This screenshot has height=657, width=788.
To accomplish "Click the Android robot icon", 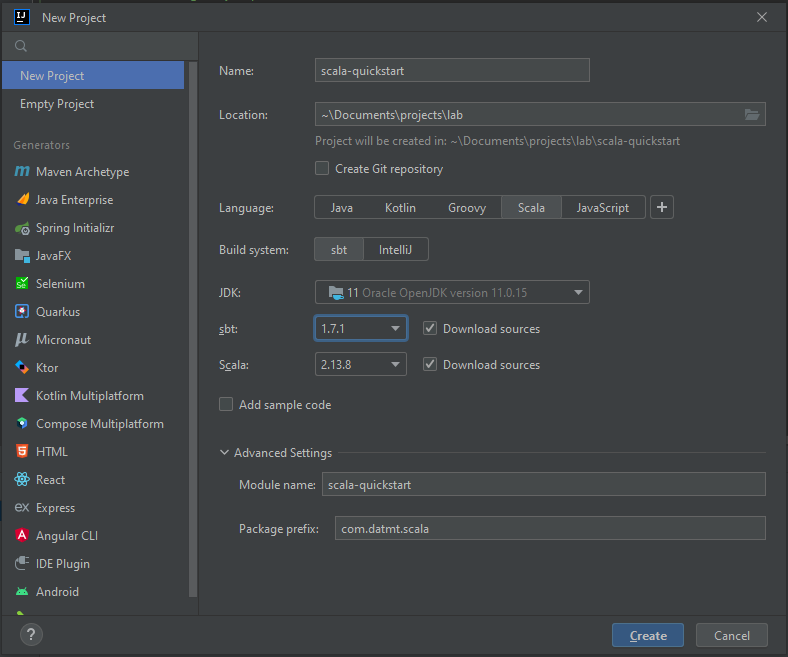I will (22, 592).
